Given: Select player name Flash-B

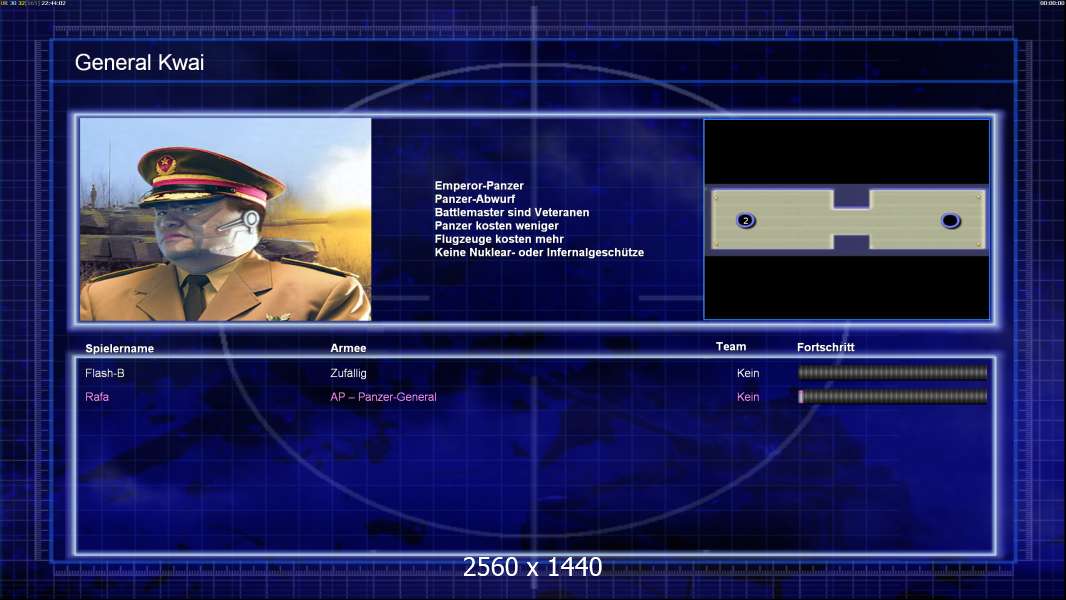Looking at the screenshot, I should [x=105, y=373].
